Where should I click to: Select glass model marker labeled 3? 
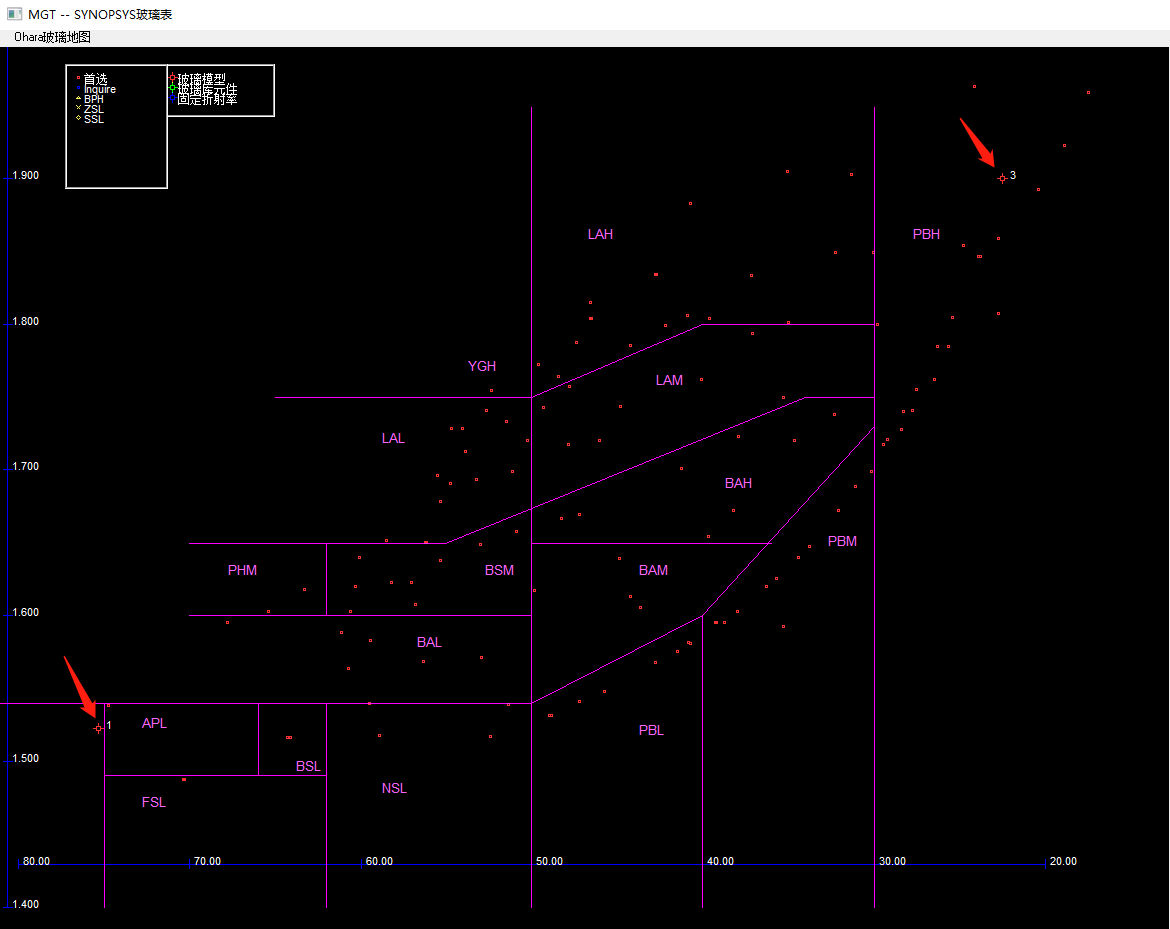tap(1002, 178)
